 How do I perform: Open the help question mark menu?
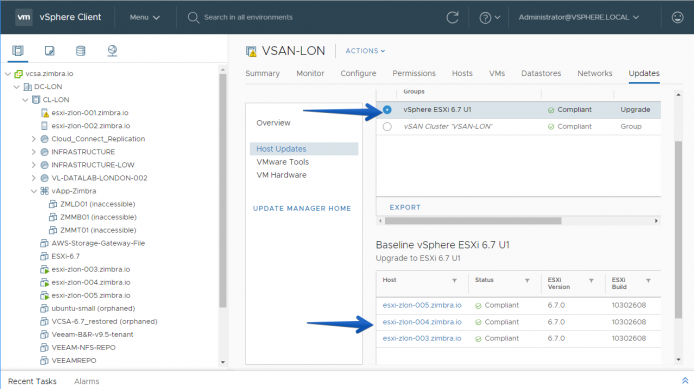point(490,18)
